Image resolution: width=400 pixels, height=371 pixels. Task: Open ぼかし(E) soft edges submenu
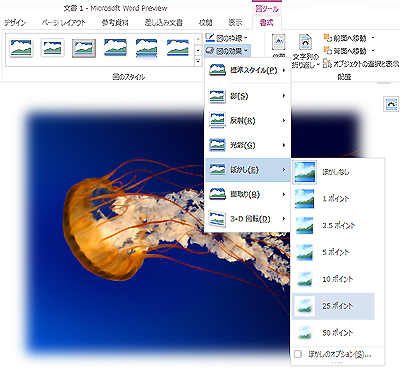pos(248,170)
